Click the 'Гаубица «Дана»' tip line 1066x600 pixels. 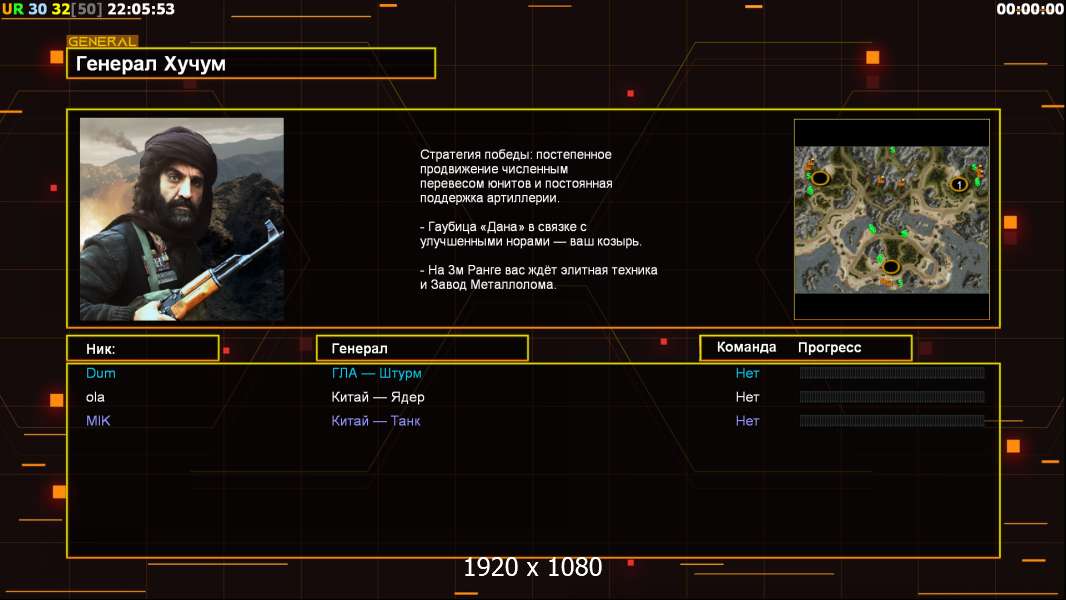pos(530,234)
